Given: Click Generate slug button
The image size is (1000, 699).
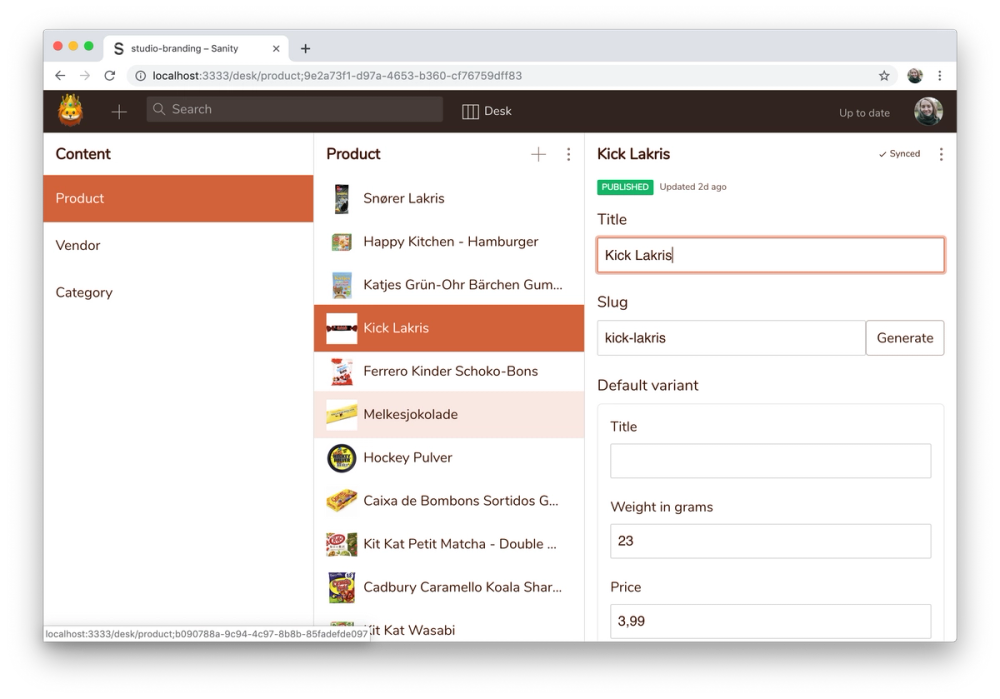Looking at the screenshot, I should coord(904,338).
